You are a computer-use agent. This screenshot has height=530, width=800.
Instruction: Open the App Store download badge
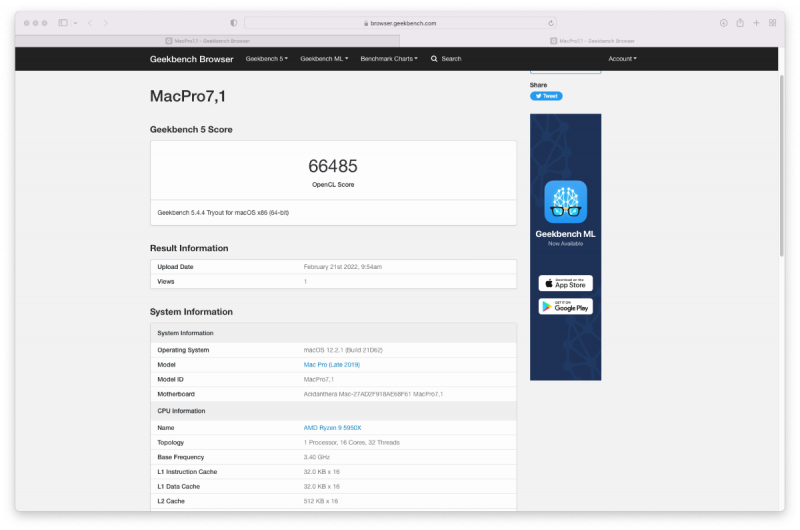(565, 283)
